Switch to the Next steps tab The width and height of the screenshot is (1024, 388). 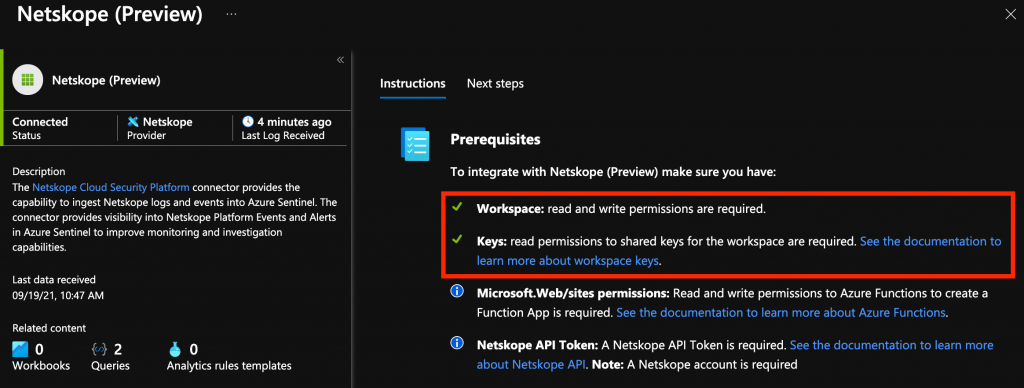click(x=495, y=84)
